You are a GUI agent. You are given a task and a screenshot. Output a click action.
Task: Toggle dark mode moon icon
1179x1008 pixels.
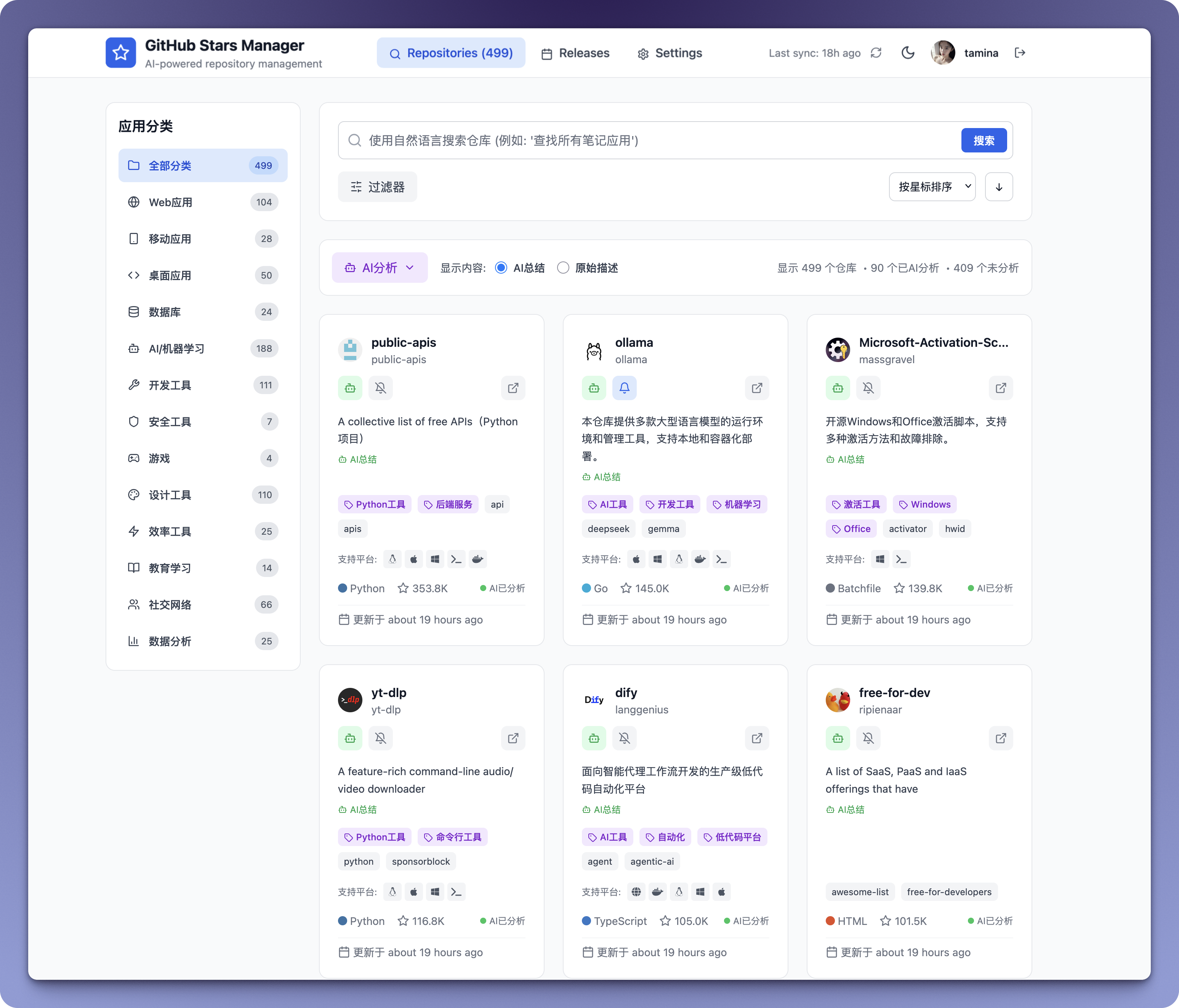(x=908, y=53)
